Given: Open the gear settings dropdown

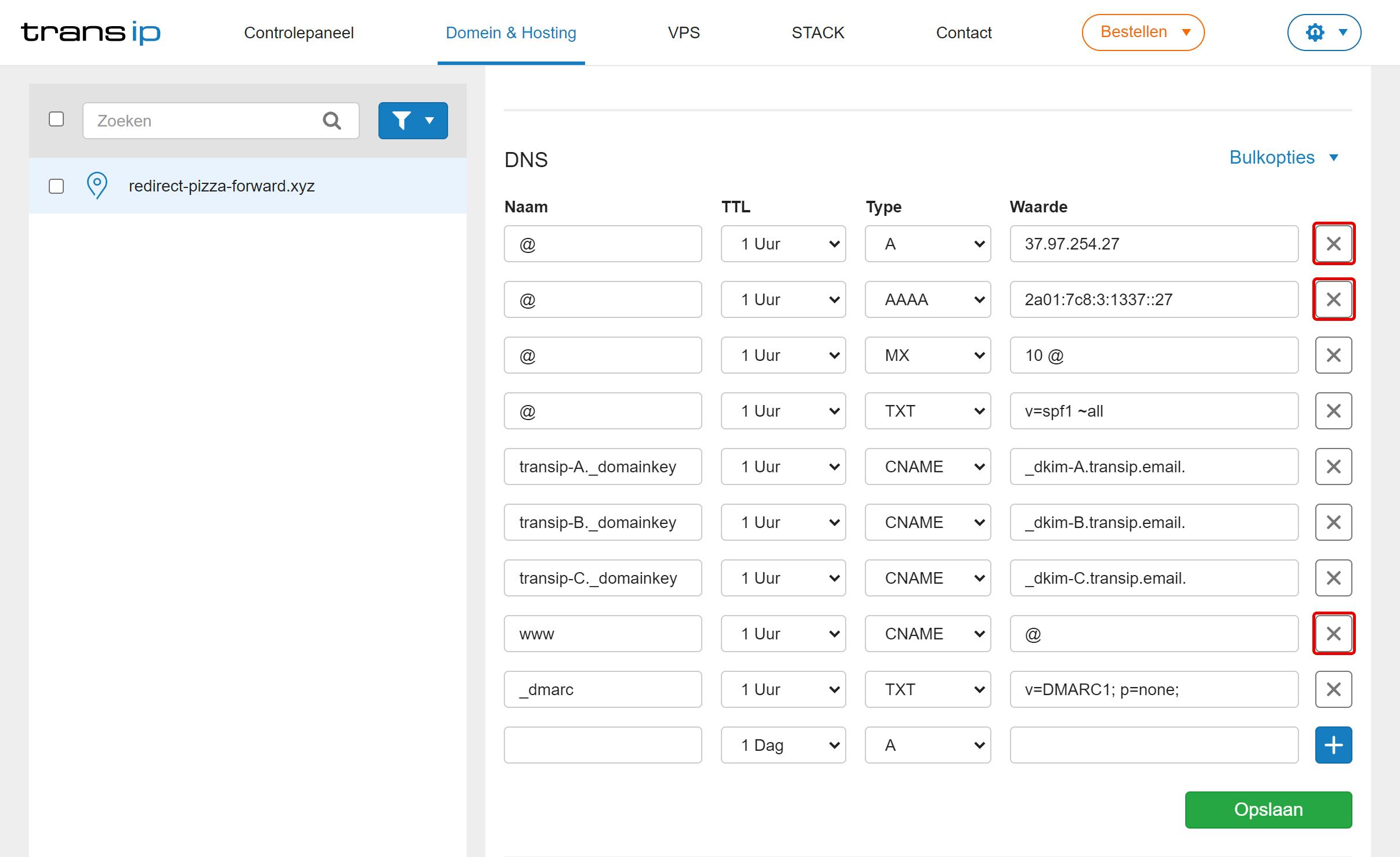Looking at the screenshot, I should pyautogui.click(x=1324, y=32).
